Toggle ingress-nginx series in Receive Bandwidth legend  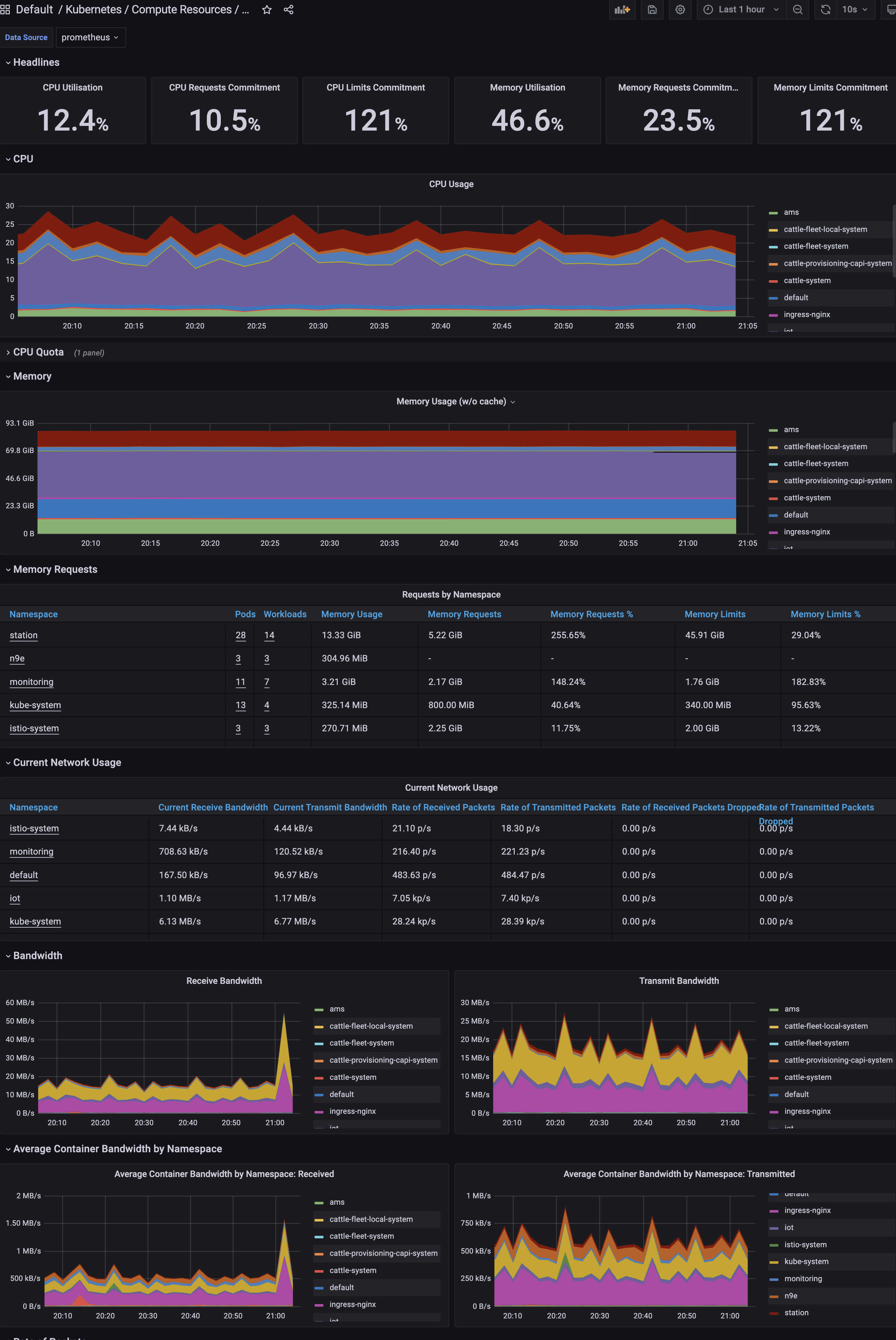[x=352, y=1112]
